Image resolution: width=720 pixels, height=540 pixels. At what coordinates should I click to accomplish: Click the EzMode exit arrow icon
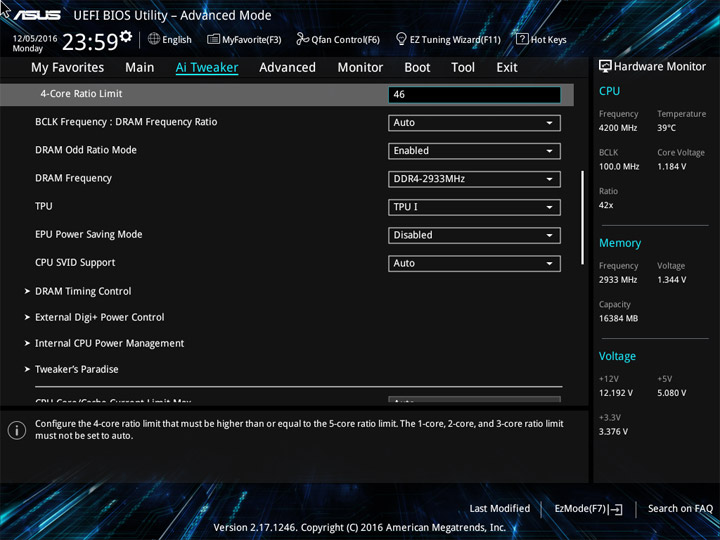point(615,509)
